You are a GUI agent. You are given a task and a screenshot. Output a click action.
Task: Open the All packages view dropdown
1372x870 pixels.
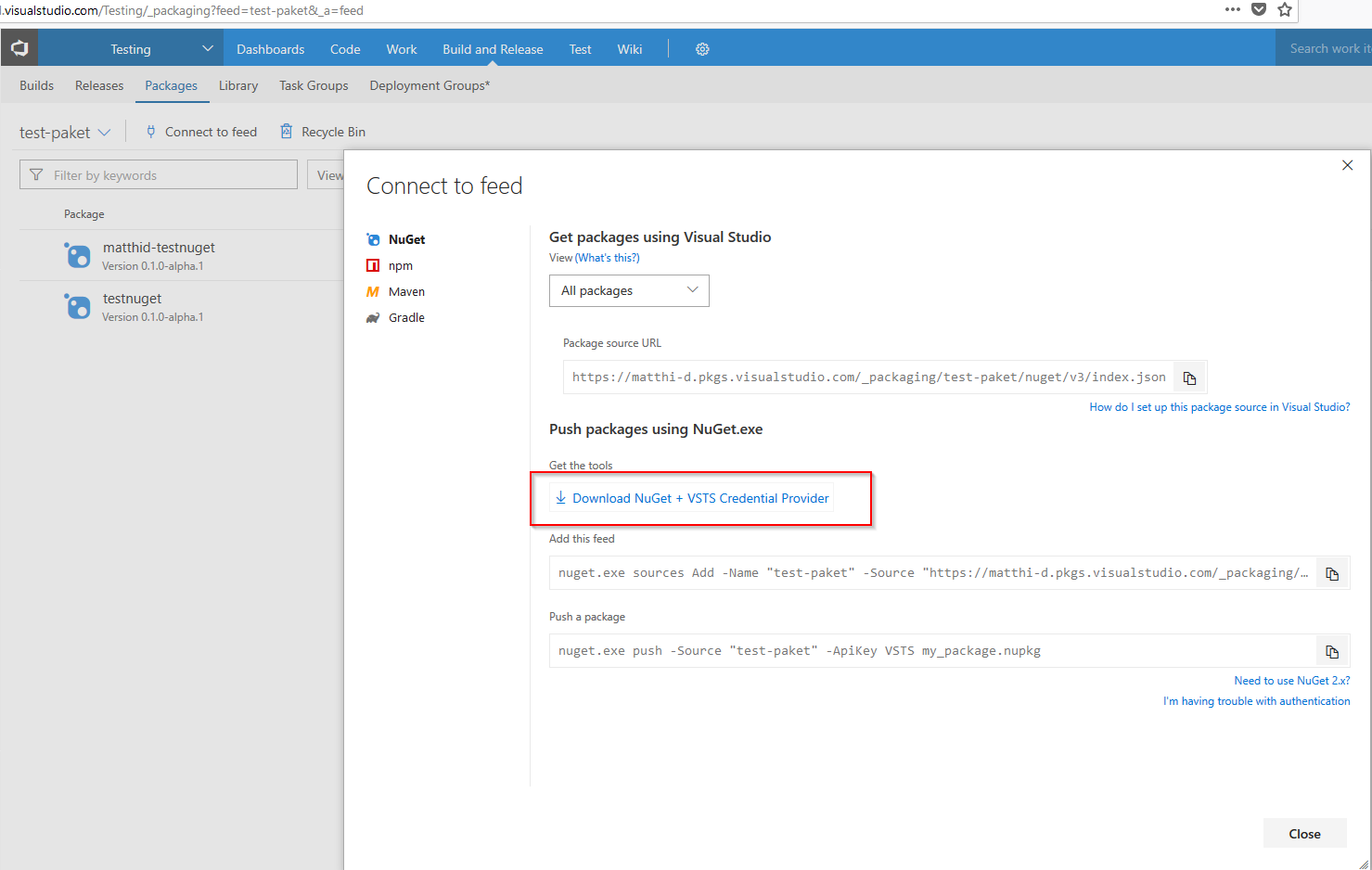(x=629, y=290)
